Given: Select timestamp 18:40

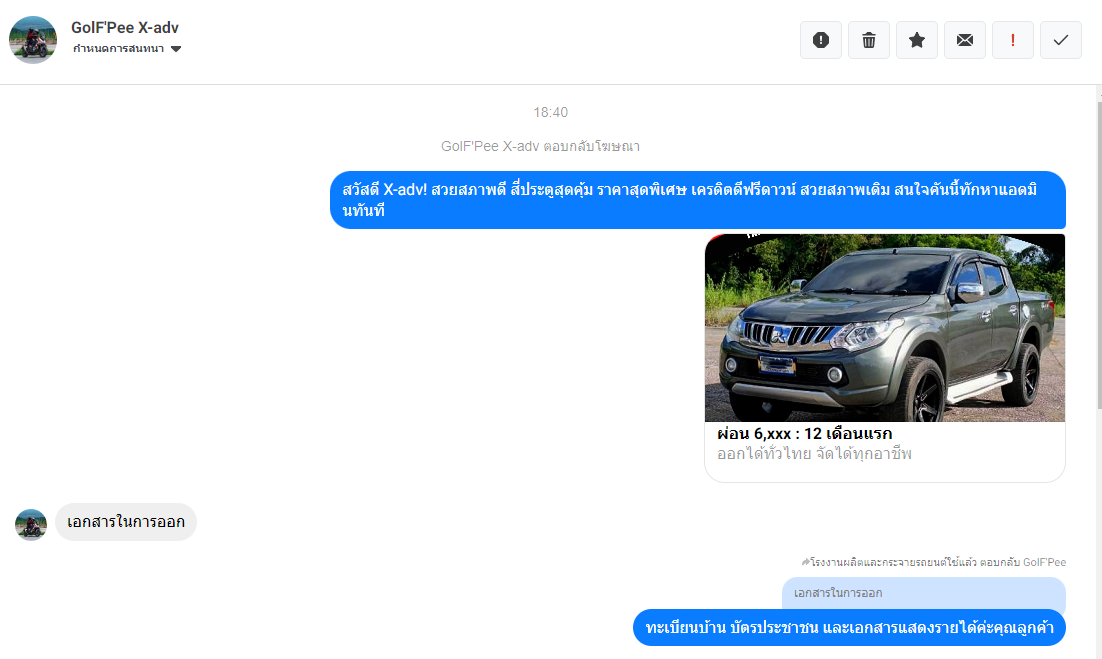Looking at the screenshot, I should [550, 112].
